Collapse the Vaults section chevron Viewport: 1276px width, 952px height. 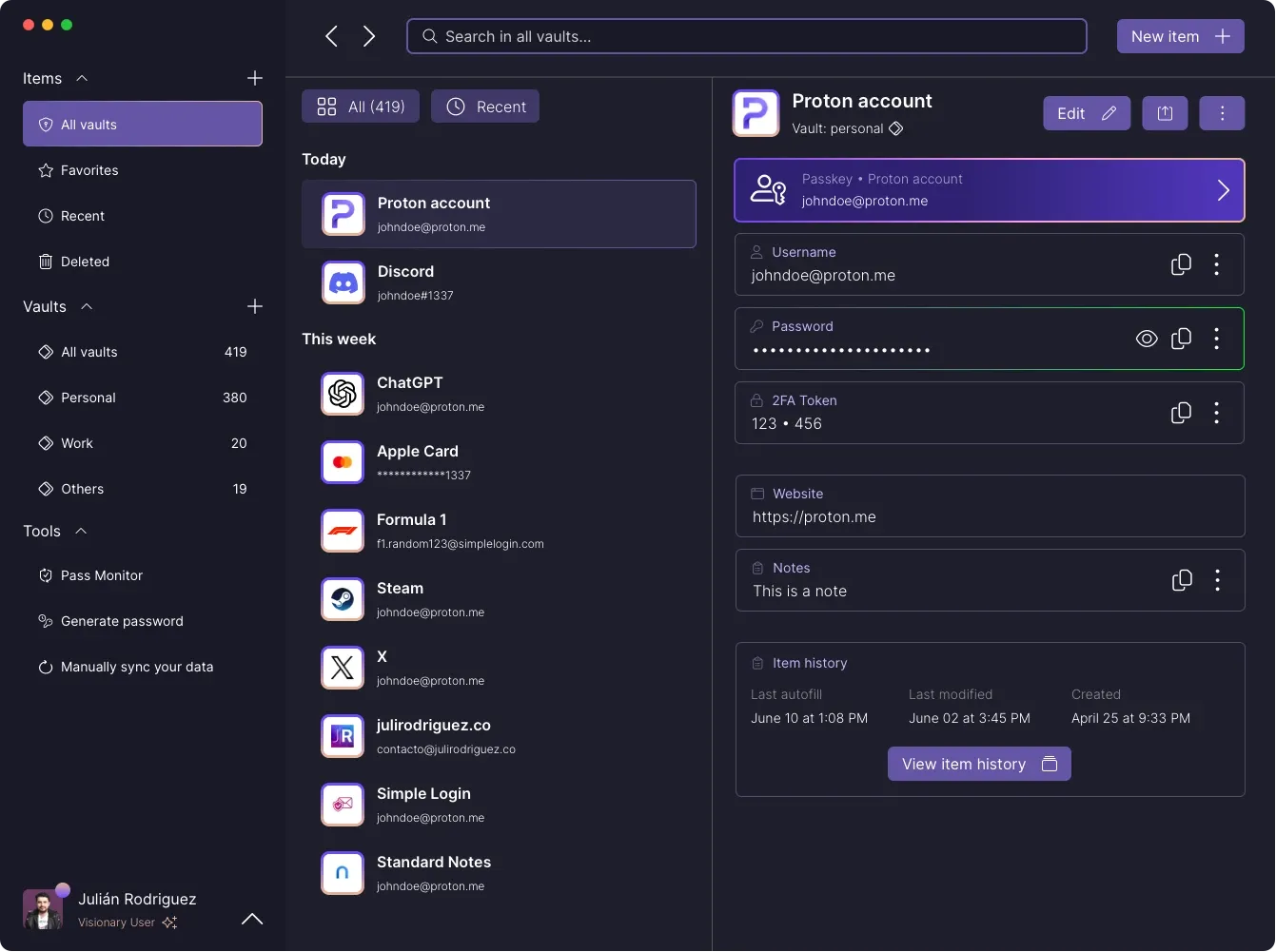87,306
